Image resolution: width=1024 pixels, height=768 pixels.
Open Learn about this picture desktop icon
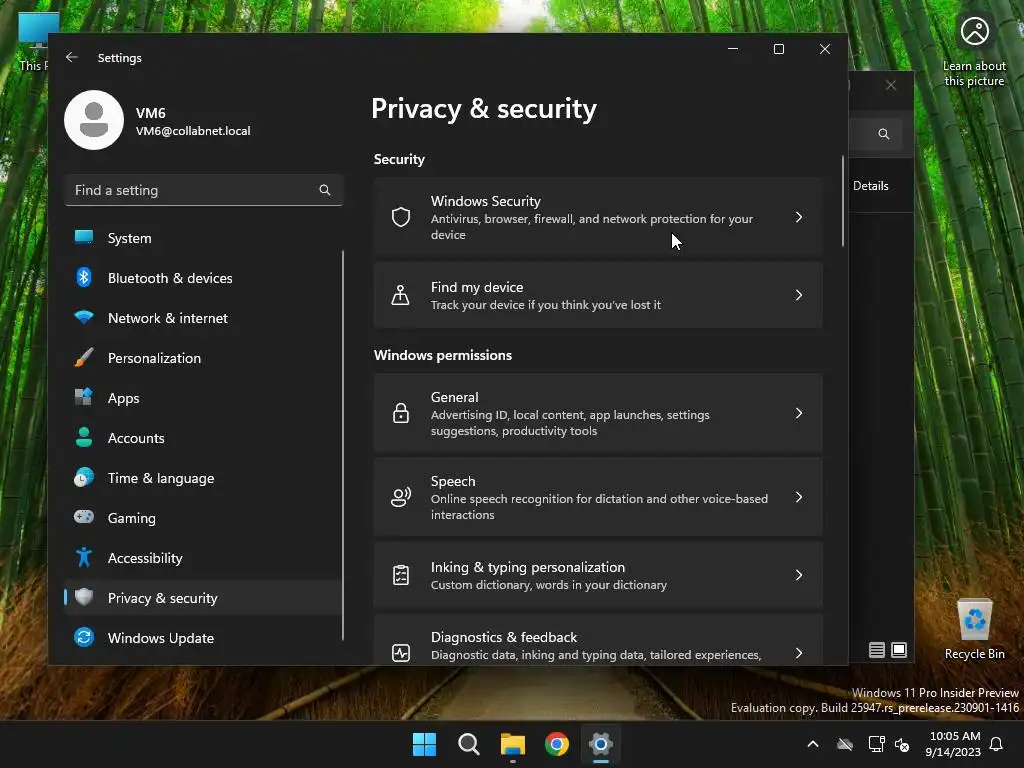974,51
